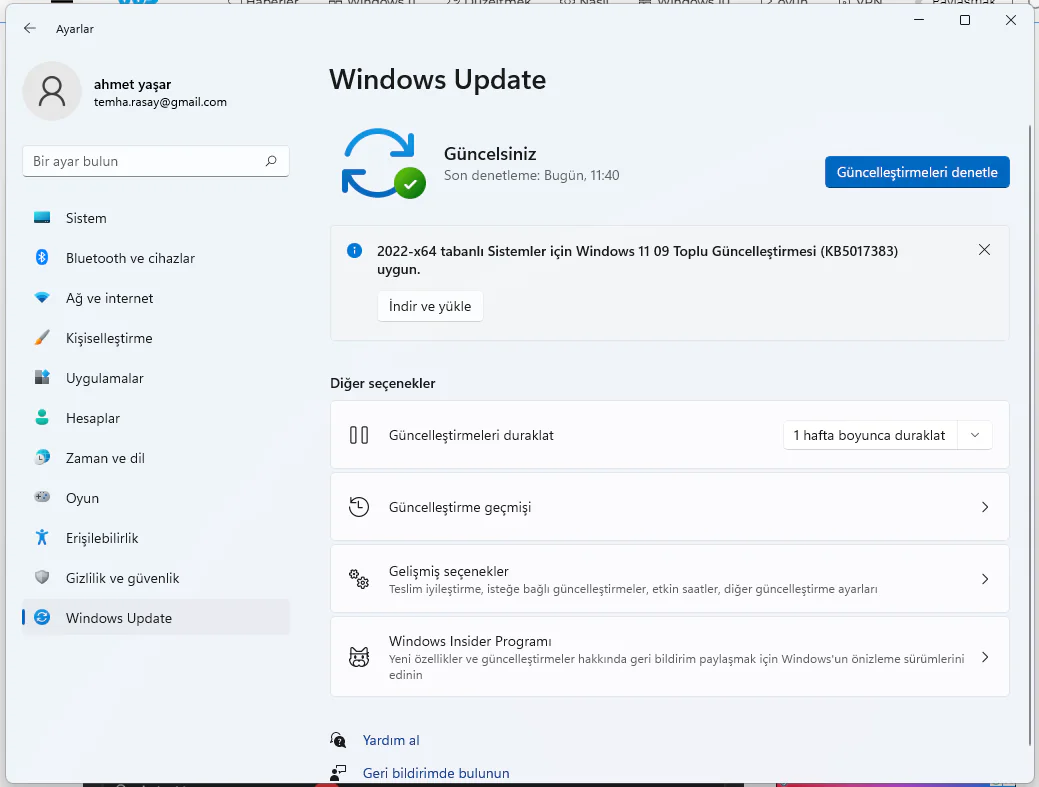Select Uygulamalar in the sidebar
The image size is (1039, 787).
pos(104,378)
